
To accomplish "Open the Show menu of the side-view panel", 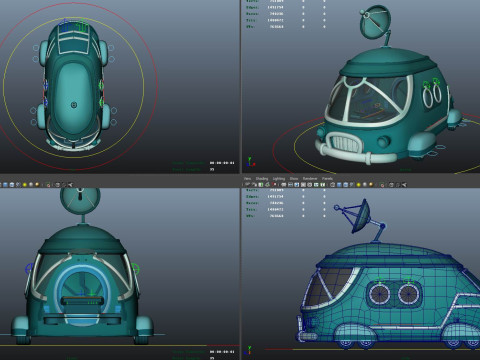I will point(294,179).
